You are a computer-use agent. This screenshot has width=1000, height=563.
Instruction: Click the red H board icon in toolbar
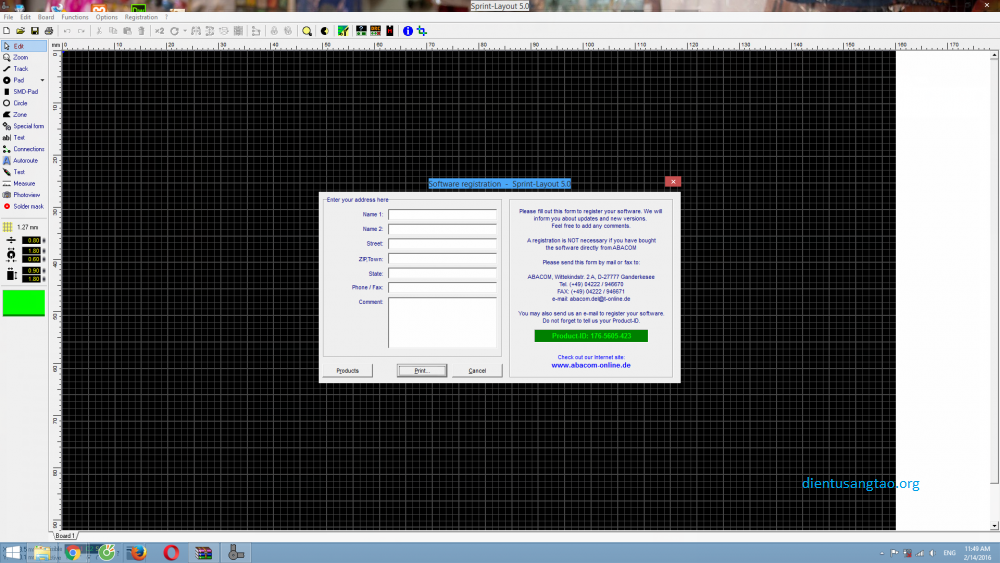390,31
